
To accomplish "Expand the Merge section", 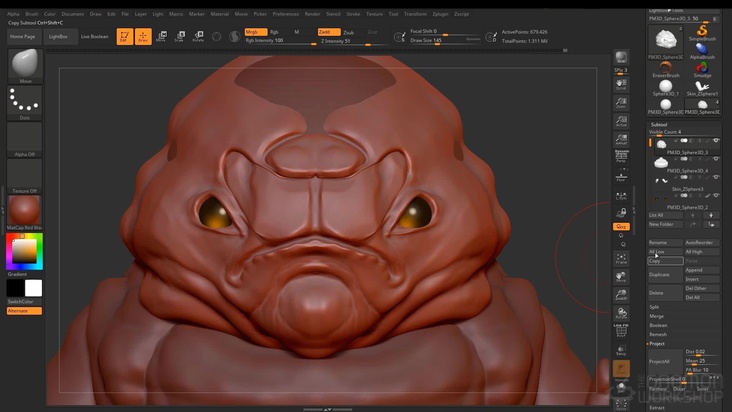I will (656, 316).
